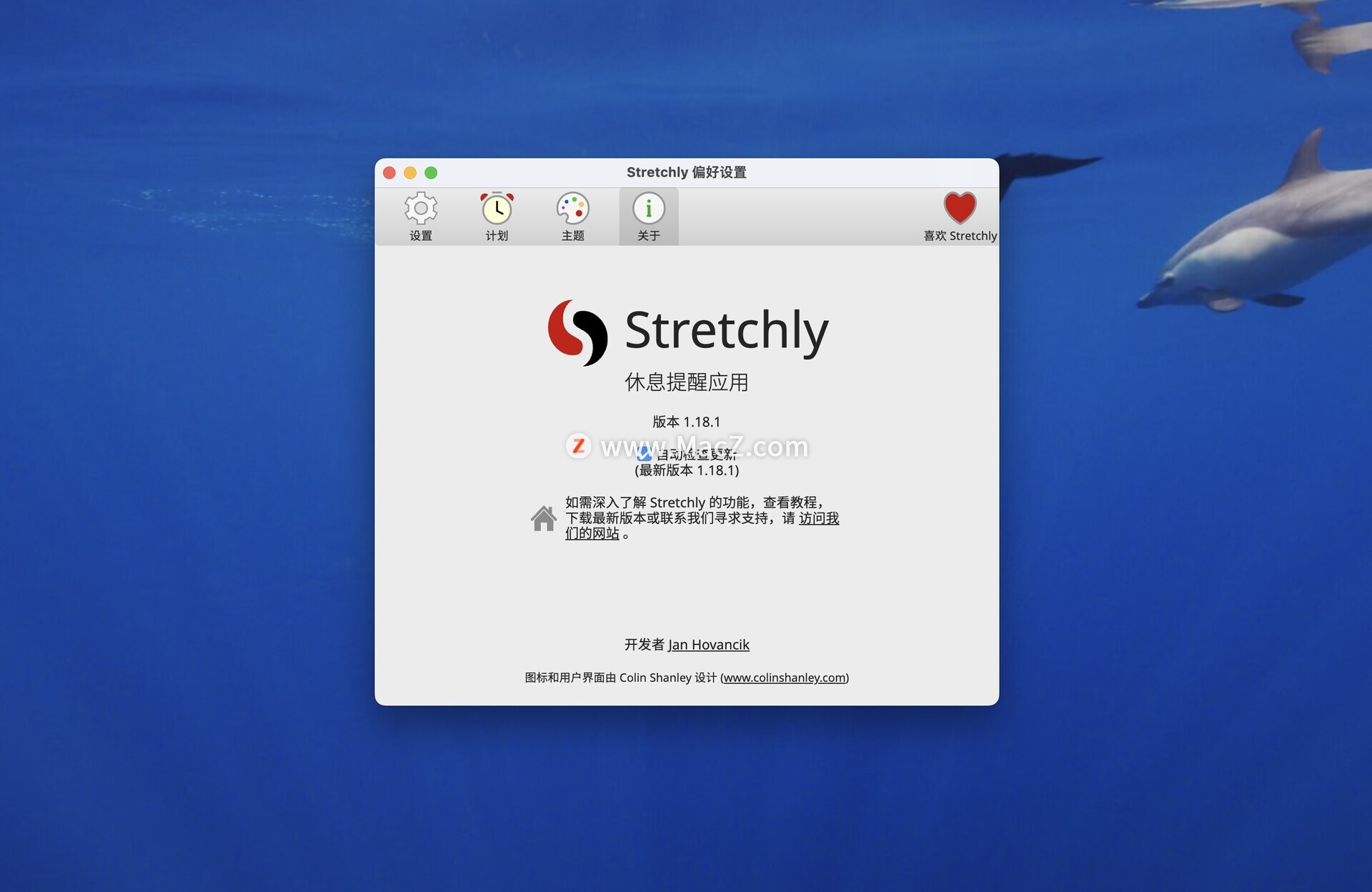Click the 最新版本 1.18.1 text

point(686,470)
